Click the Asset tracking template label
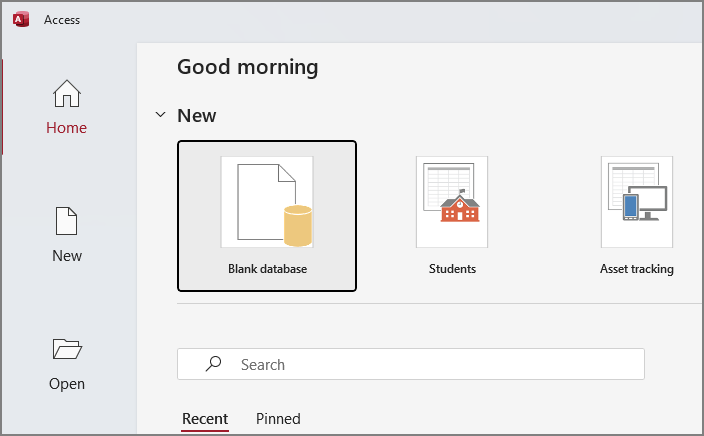This screenshot has height=436, width=704. [x=637, y=269]
